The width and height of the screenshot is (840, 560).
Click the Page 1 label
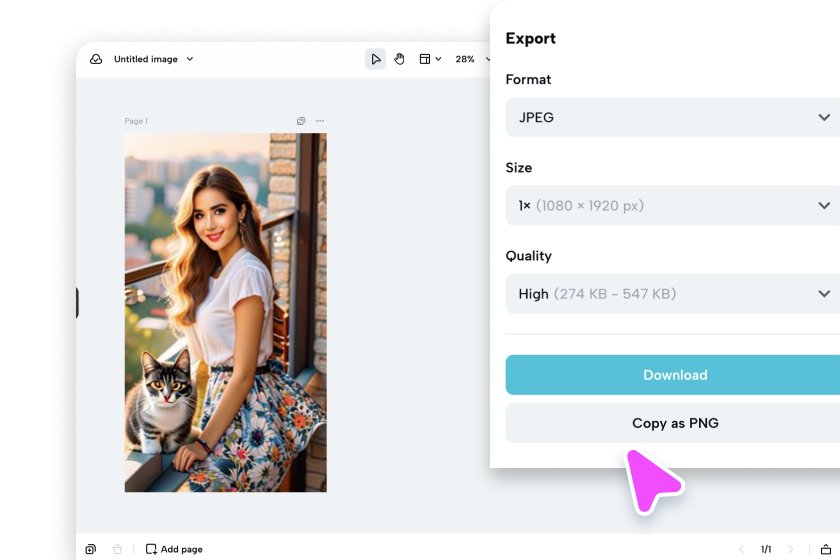tap(136, 121)
